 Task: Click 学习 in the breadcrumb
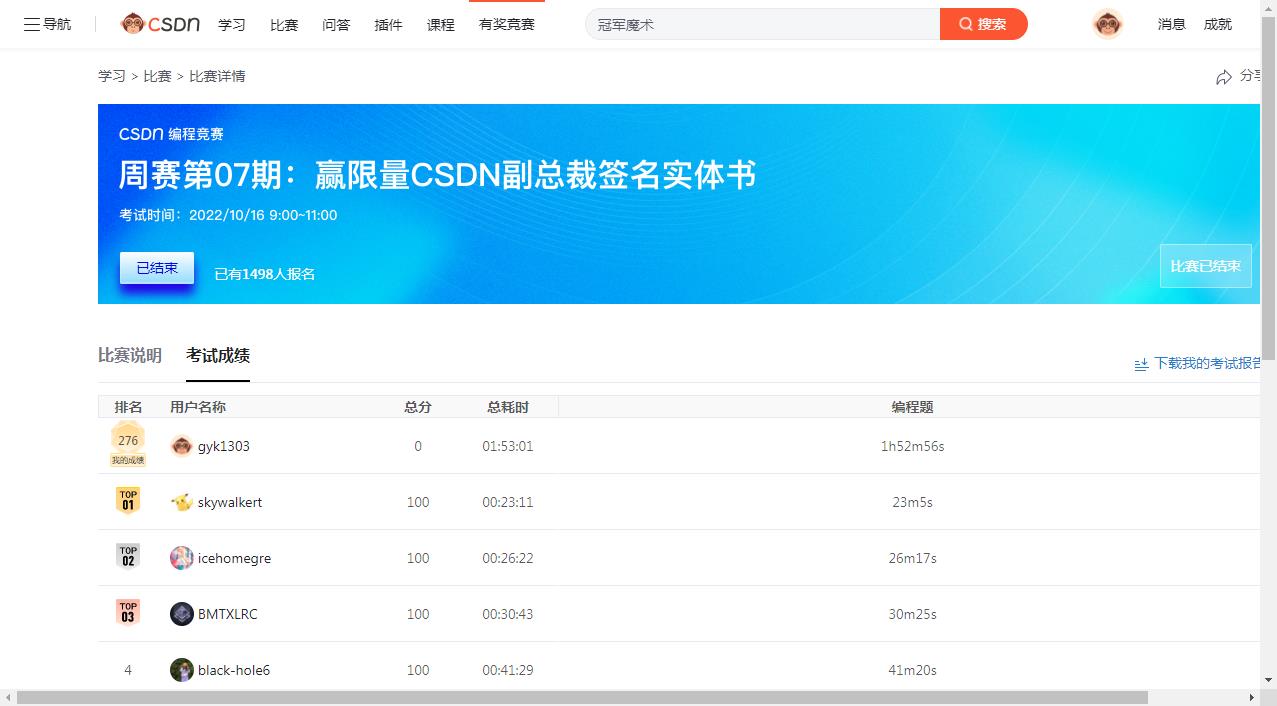click(x=112, y=76)
